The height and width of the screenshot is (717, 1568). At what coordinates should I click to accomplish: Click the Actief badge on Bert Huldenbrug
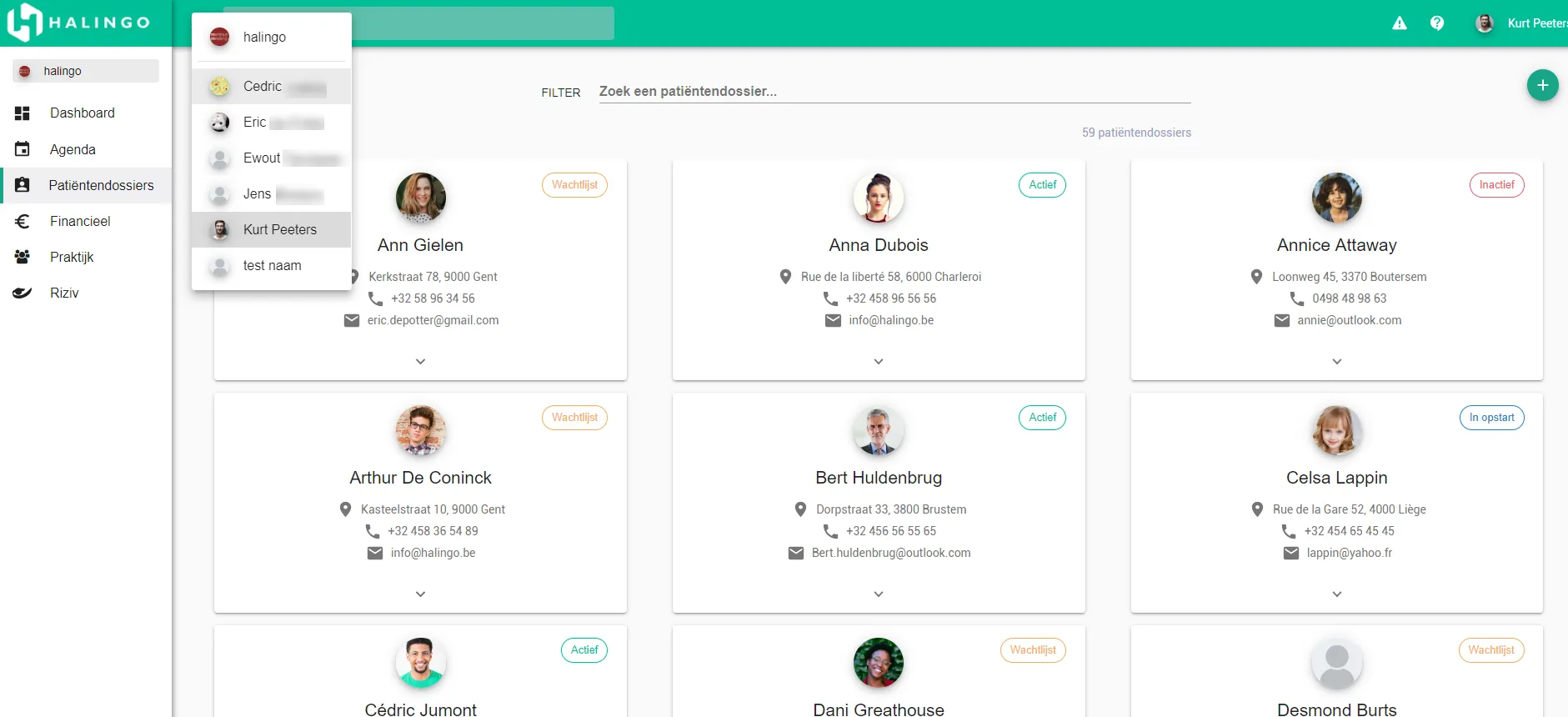pos(1042,418)
